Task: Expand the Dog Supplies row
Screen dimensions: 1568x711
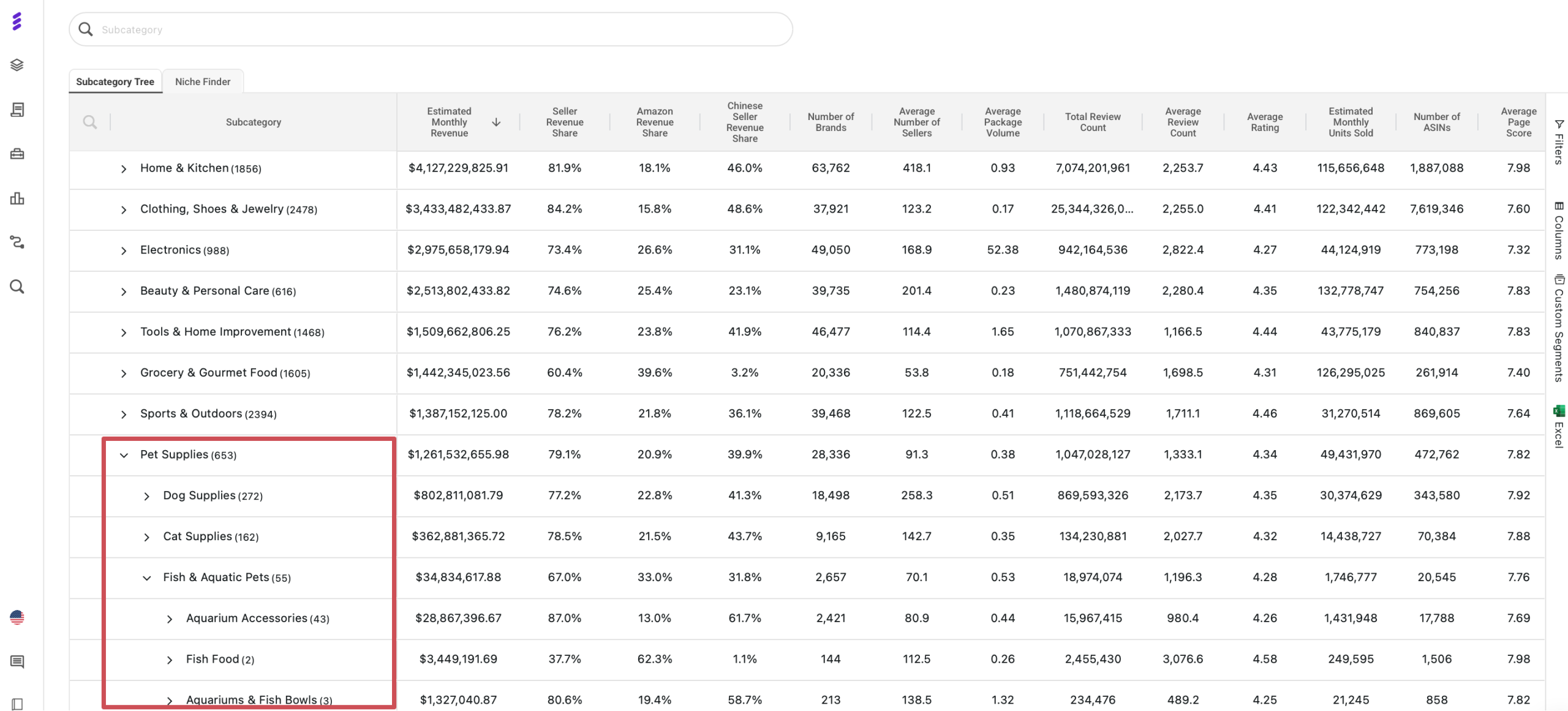Action: pyautogui.click(x=147, y=496)
